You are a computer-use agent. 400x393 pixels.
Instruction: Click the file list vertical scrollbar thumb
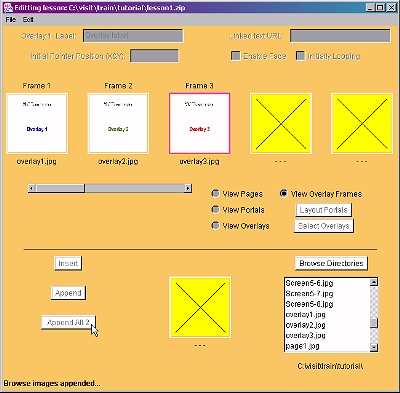[374, 322]
